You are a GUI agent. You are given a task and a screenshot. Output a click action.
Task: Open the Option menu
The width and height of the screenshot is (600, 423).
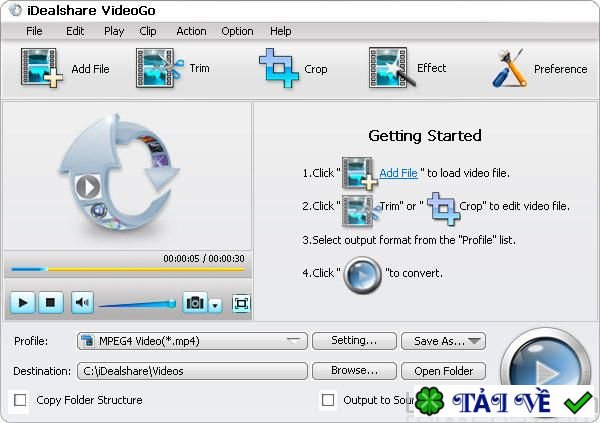click(237, 31)
